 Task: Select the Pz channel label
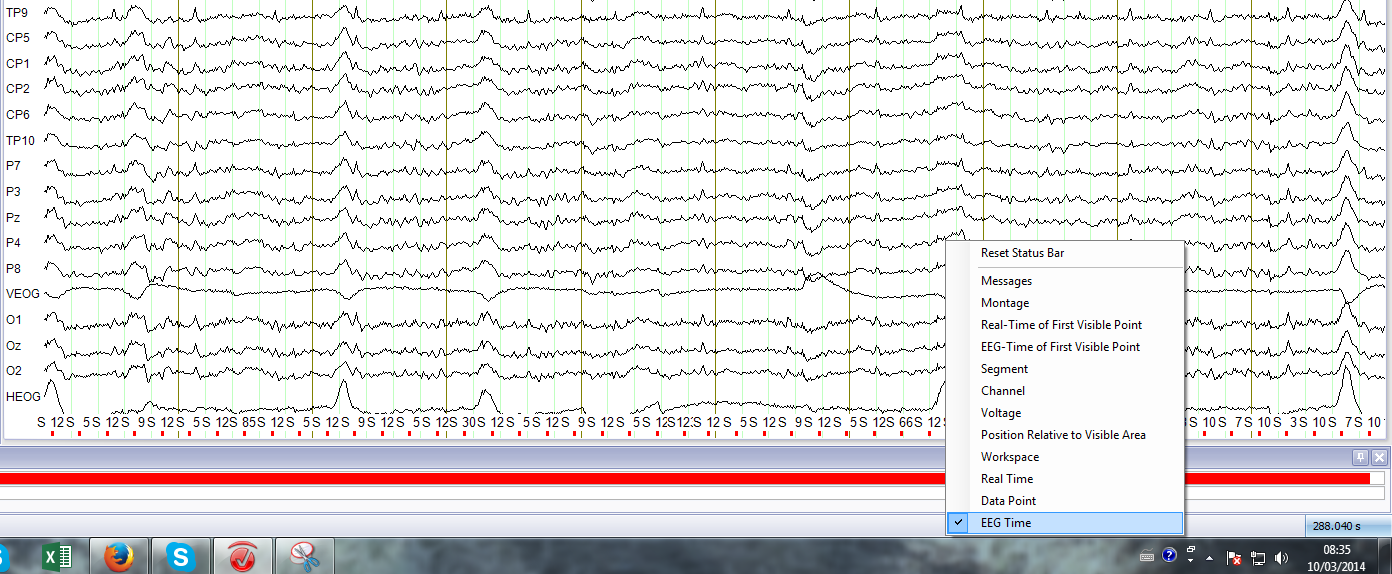click(x=13, y=217)
